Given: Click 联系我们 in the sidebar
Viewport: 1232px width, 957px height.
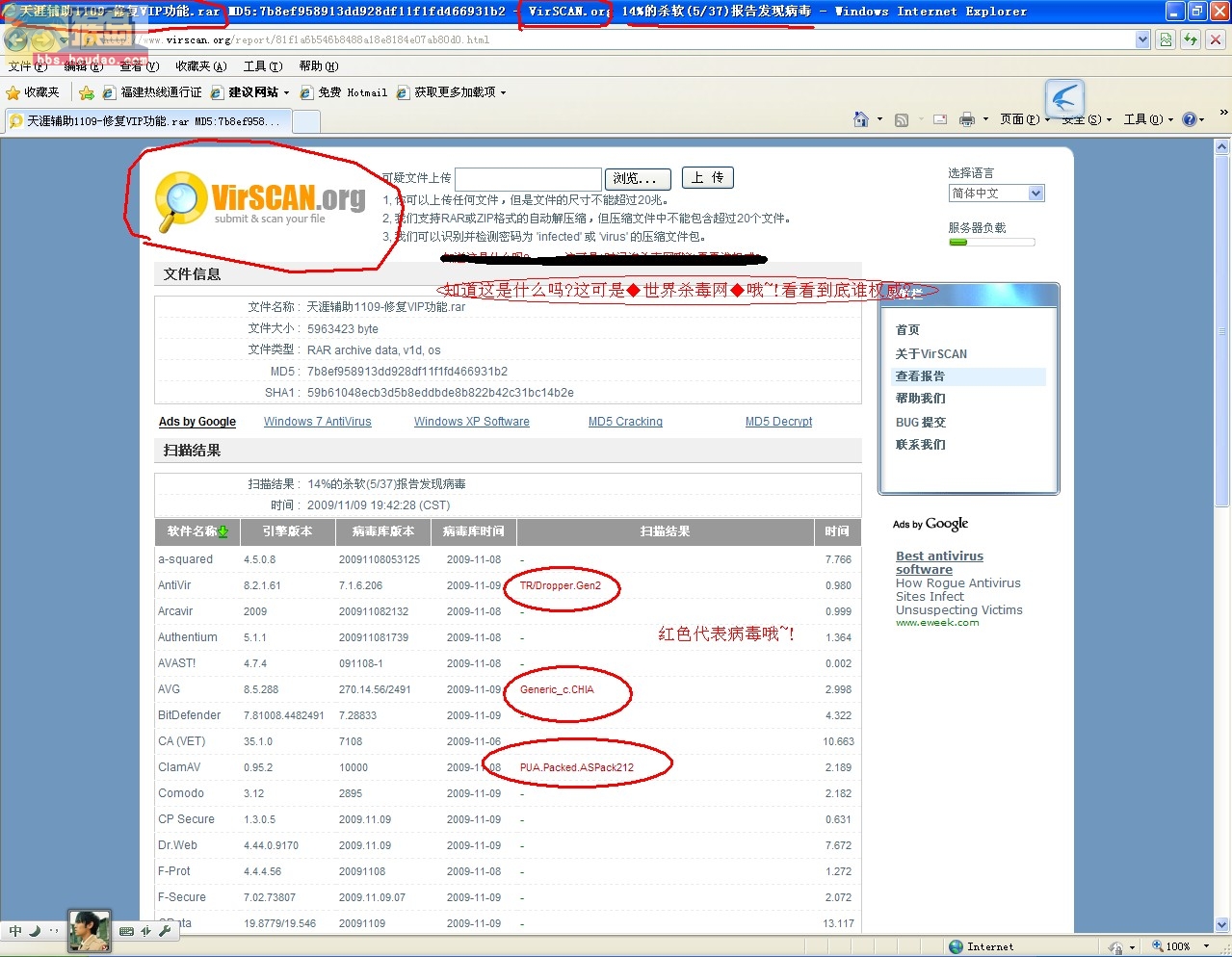Looking at the screenshot, I should tap(920, 445).
